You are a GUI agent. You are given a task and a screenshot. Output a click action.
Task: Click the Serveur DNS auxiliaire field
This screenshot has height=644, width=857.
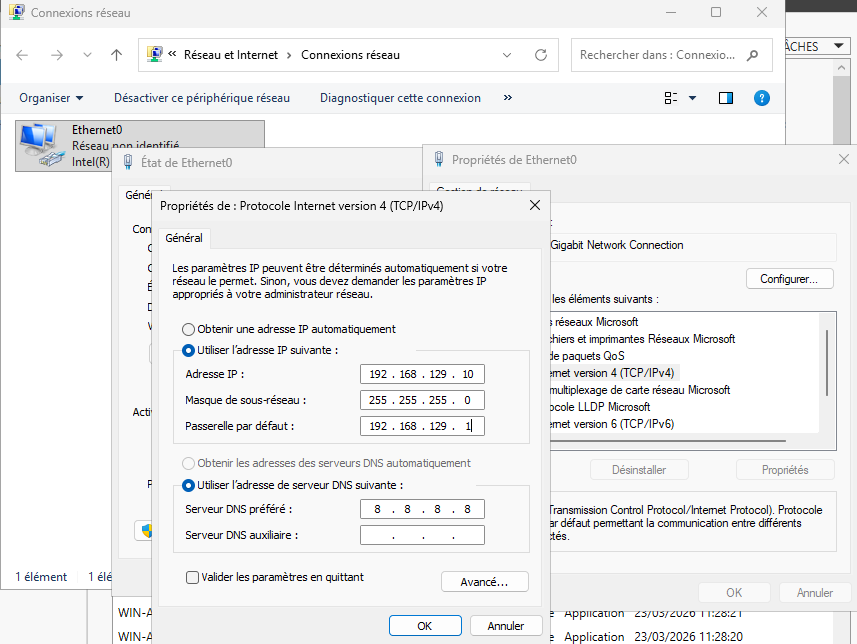coord(422,535)
